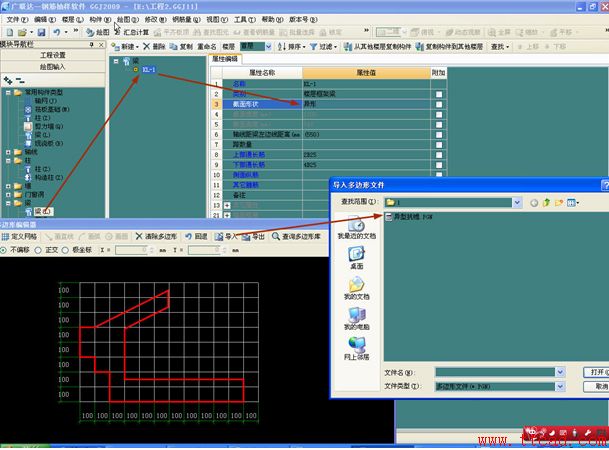The height and width of the screenshot is (450, 609).
Task: Open the 查找范围 folder dropdown
Action: [x=517, y=203]
